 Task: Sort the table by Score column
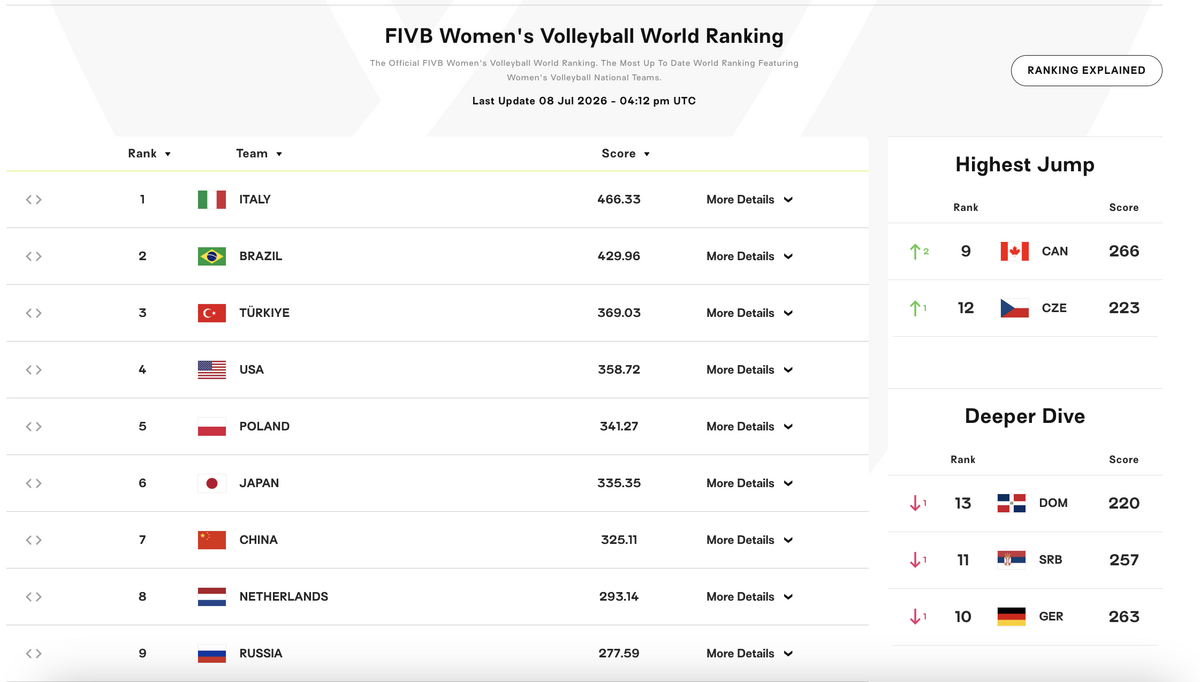(x=626, y=153)
